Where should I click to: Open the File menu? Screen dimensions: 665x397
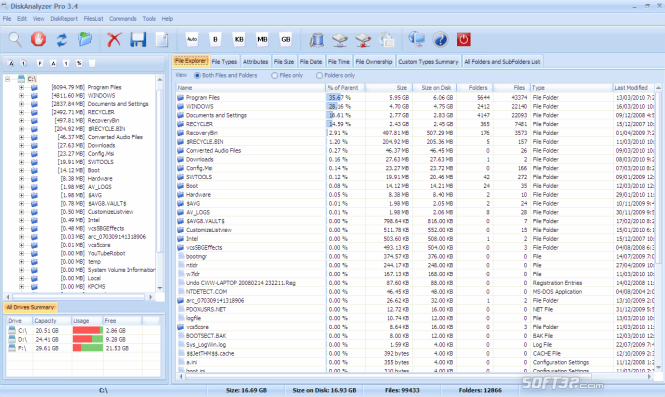tap(7, 19)
